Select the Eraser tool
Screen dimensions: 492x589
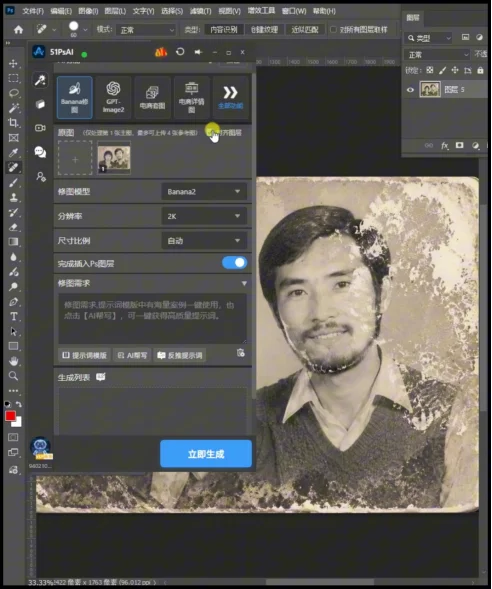(13, 227)
